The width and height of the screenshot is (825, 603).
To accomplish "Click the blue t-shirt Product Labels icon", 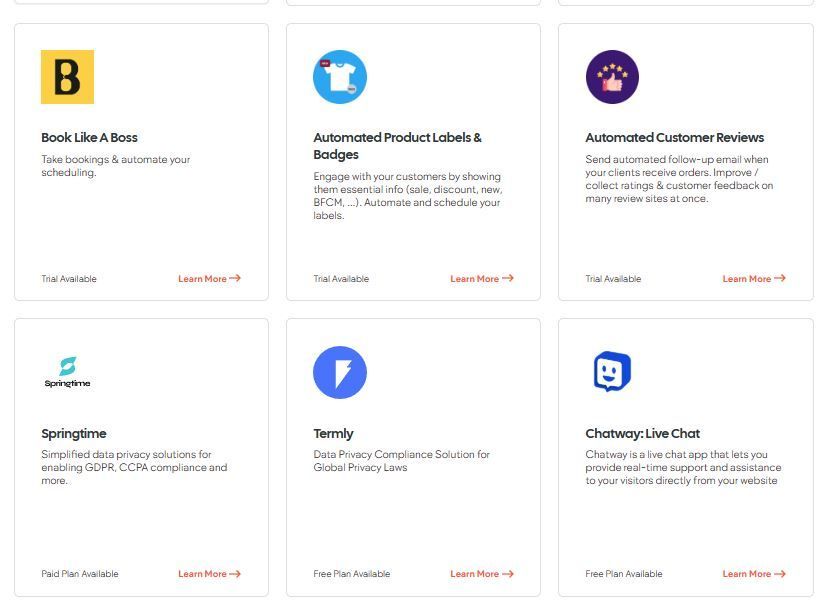I will pyautogui.click(x=340, y=77).
